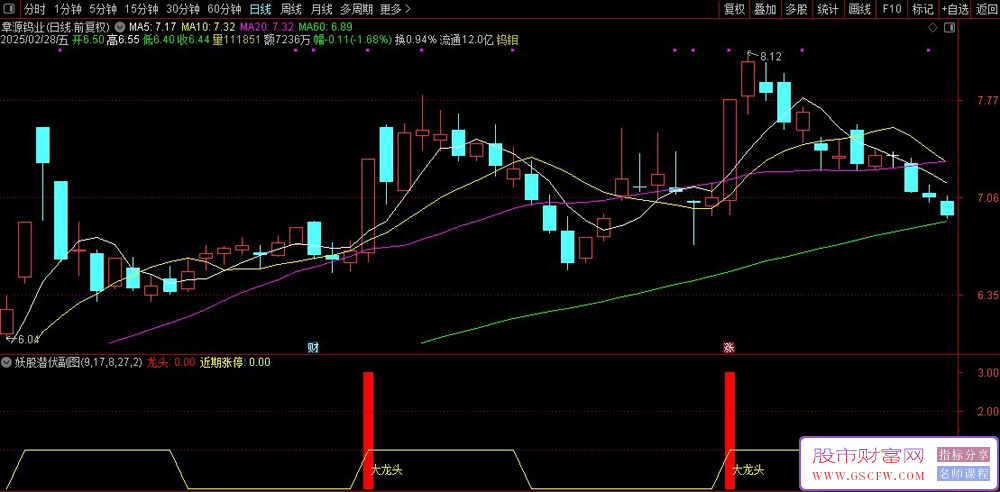1000x492 pixels.
Task: Switch to the 分时 tab
Action: (35, 9)
